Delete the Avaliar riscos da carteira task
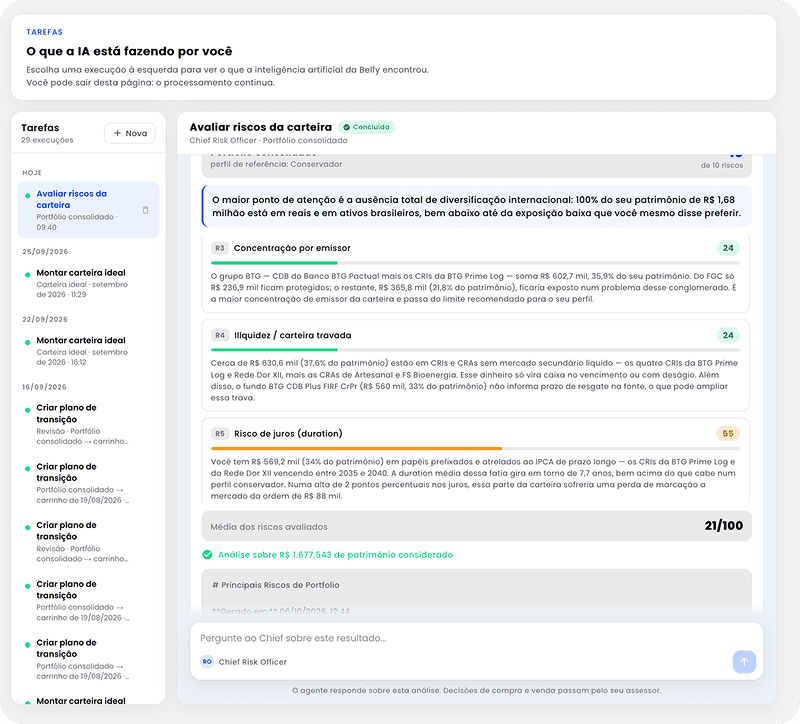The image size is (800, 724). coord(145,210)
